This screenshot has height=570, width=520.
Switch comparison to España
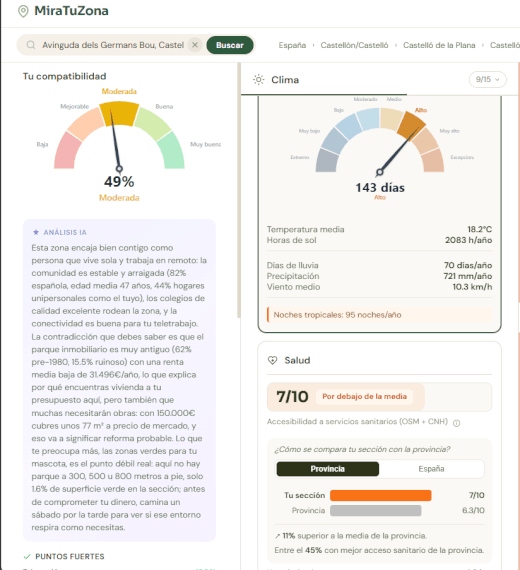(x=431, y=469)
